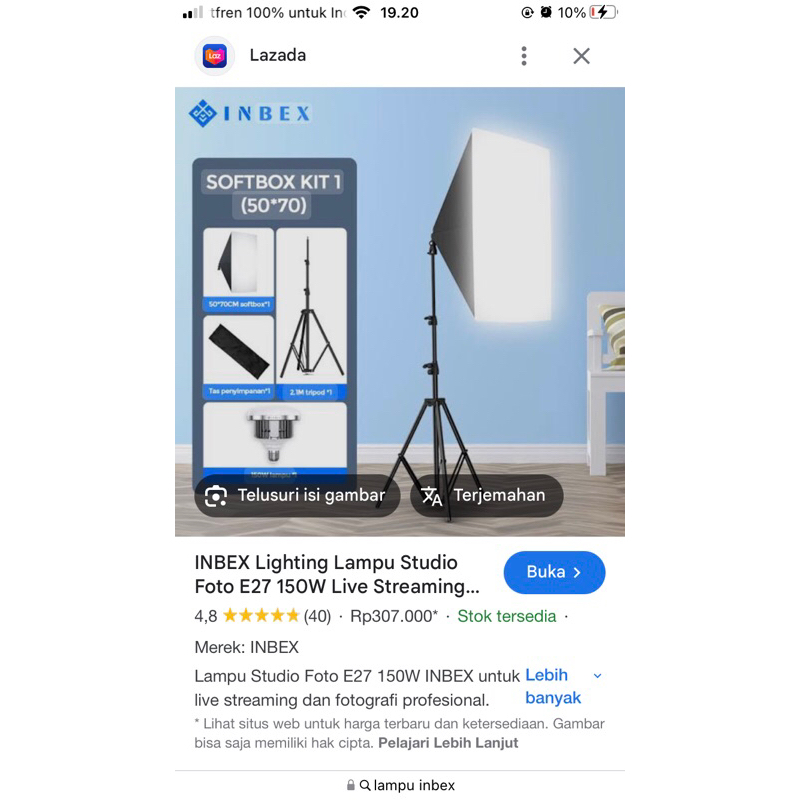The image size is (800, 800).
Task: Tap the 2.1M tripod thumbnail
Action: (x=311, y=313)
